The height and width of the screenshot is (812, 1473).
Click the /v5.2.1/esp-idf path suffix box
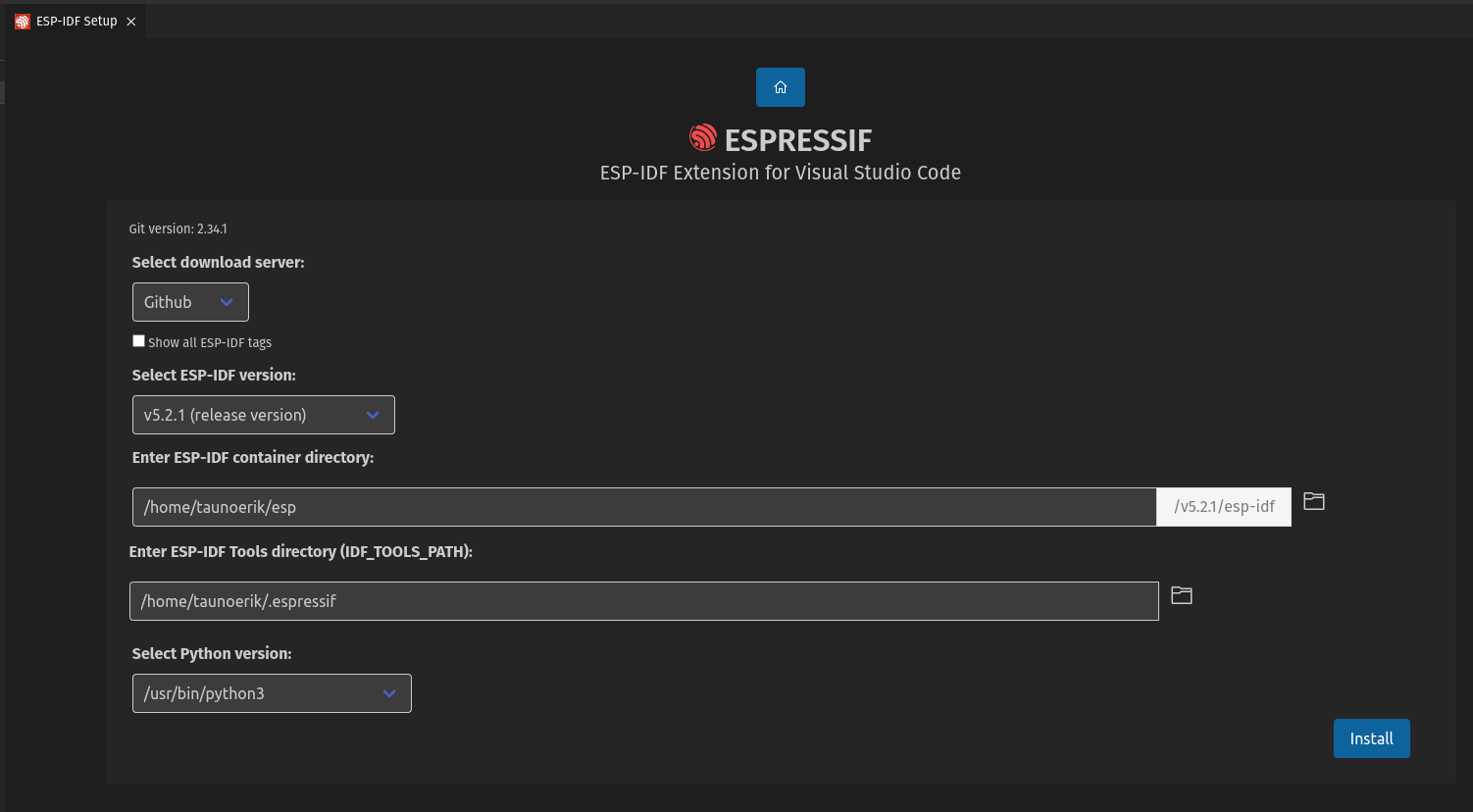(x=1224, y=507)
